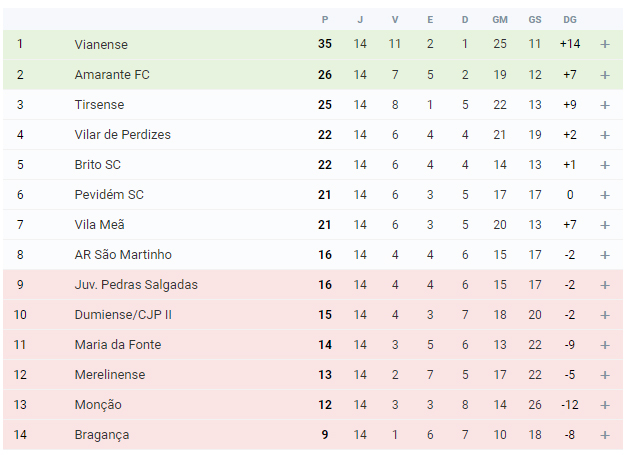Sort by GM goals scored header
The image size is (628, 455).
pyautogui.click(x=500, y=20)
